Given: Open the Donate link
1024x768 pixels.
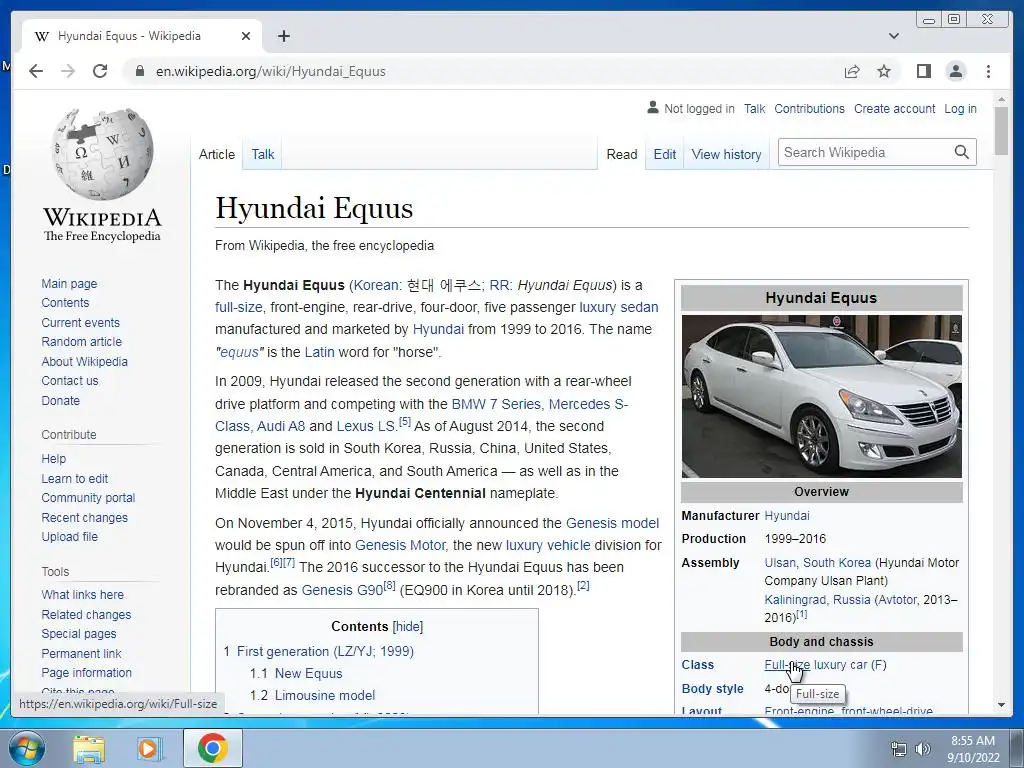Looking at the screenshot, I should point(60,400).
